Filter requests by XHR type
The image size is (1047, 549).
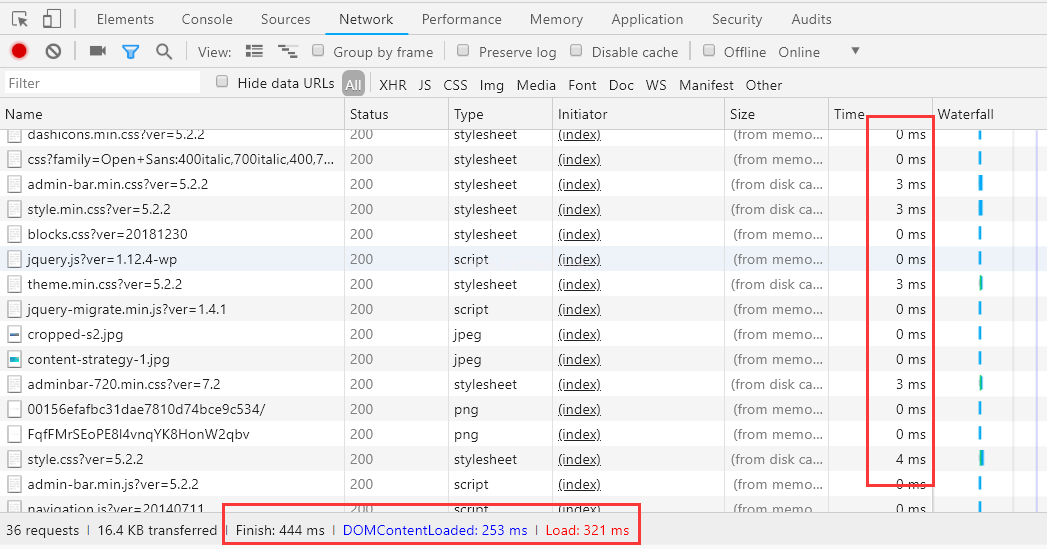click(392, 85)
